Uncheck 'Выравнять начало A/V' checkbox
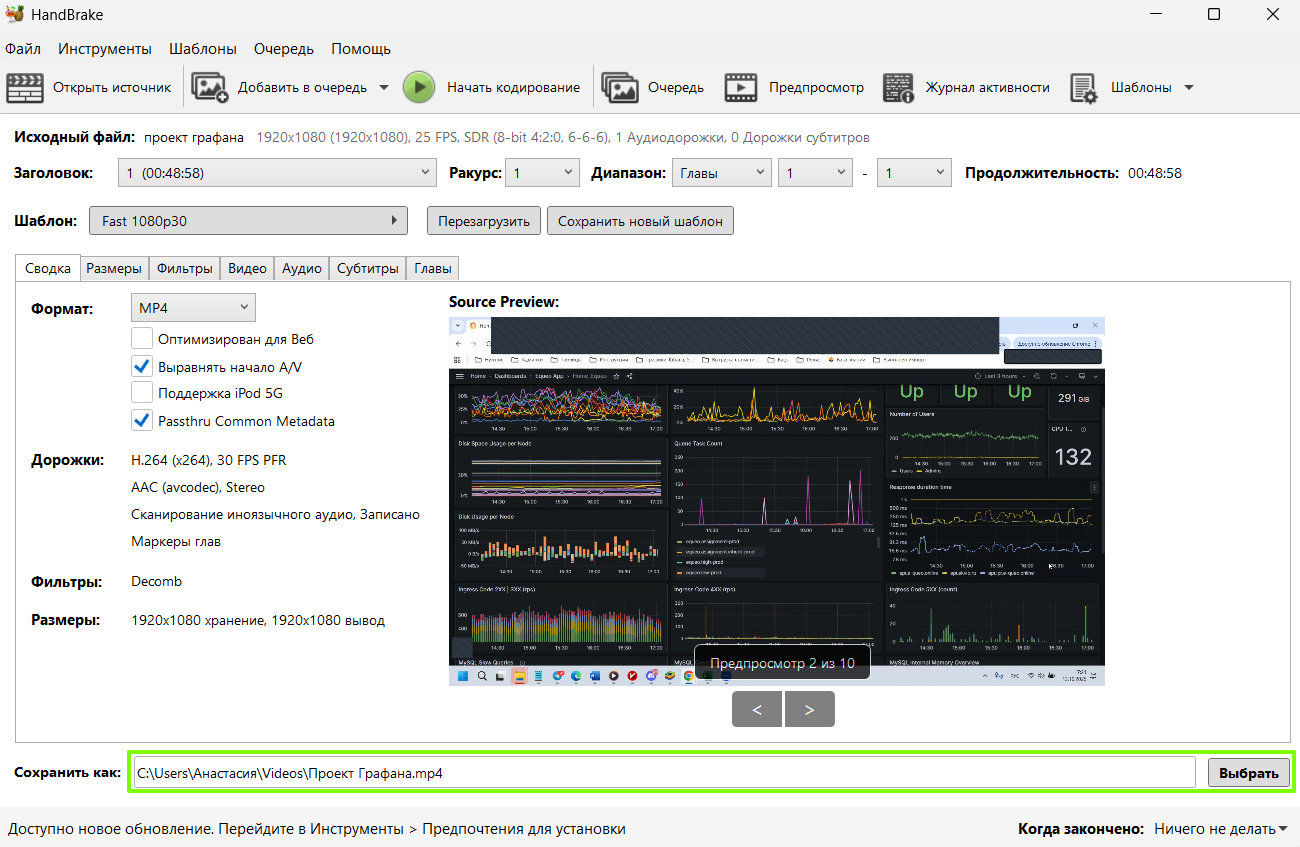 (142, 366)
